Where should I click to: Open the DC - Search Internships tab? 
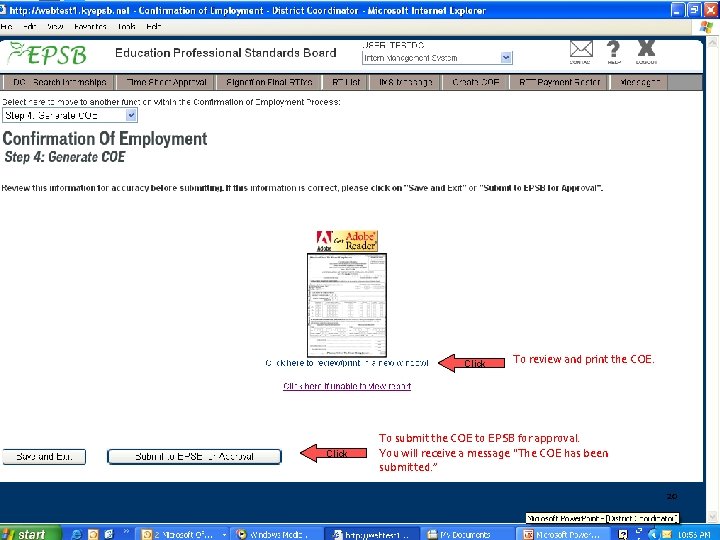tap(58, 82)
